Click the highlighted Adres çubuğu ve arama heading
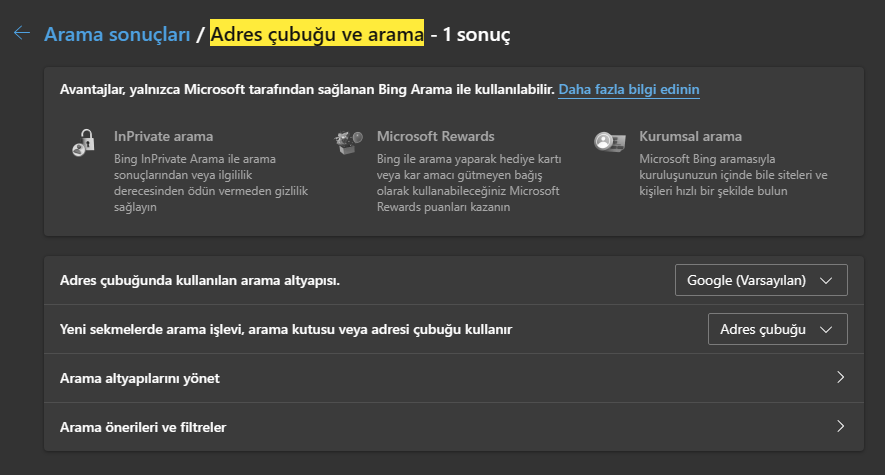 (317, 34)
